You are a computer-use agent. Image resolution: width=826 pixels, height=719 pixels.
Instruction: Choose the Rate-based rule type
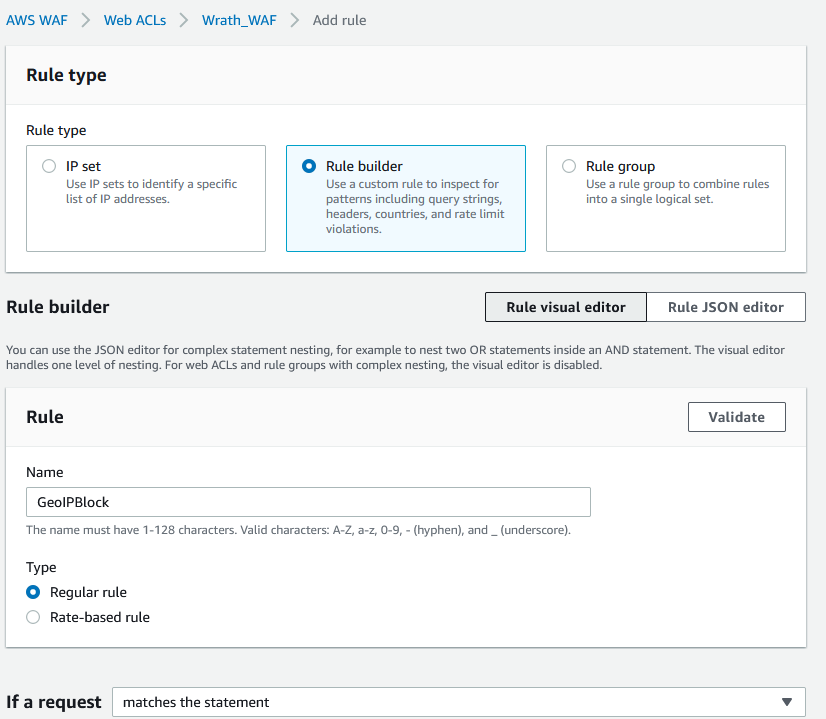pyautogui.click(x=33, y=618)
